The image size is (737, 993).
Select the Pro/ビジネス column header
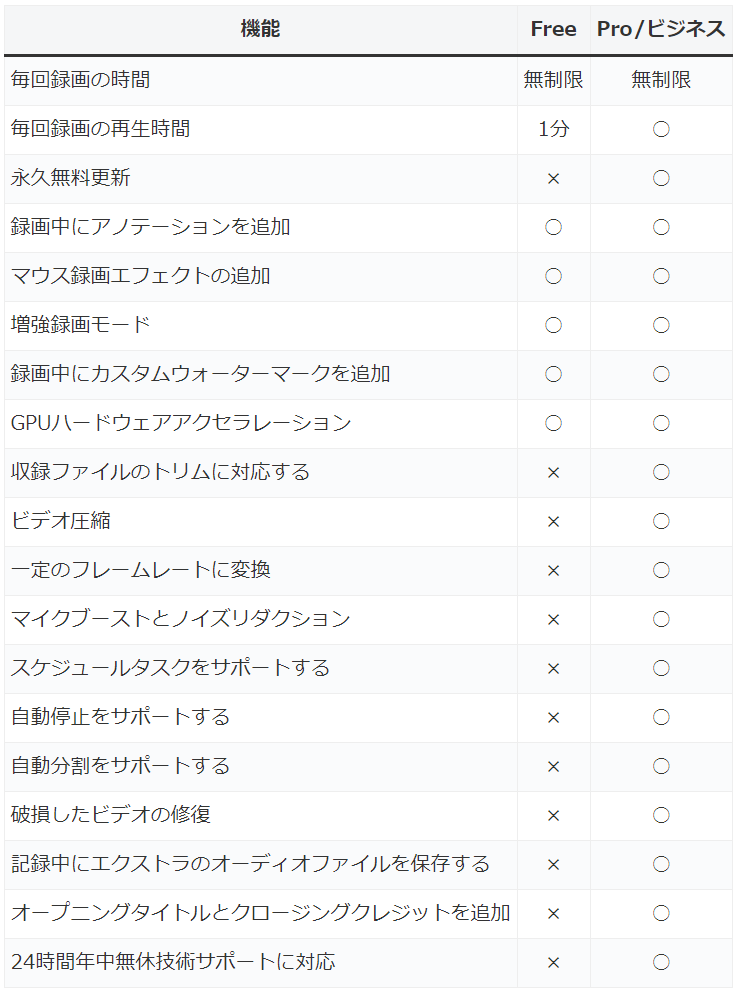661,29
